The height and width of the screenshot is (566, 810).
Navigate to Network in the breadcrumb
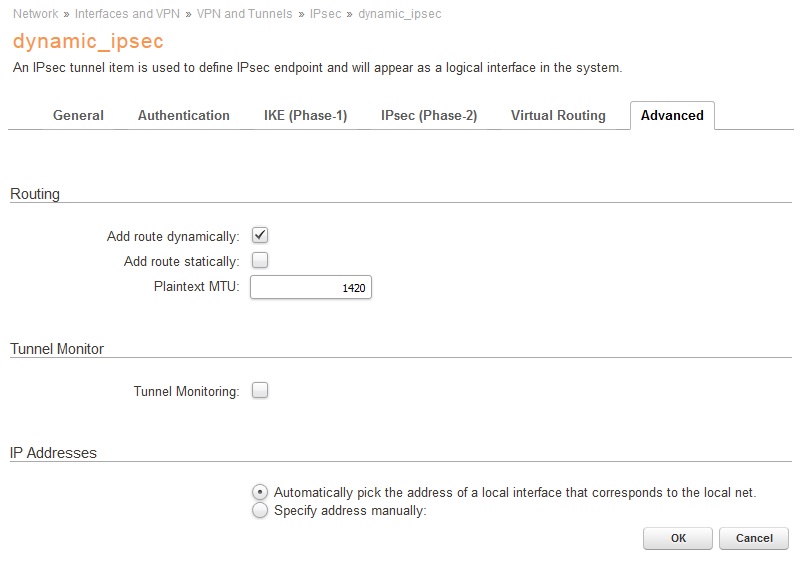(x=35, y=14)
